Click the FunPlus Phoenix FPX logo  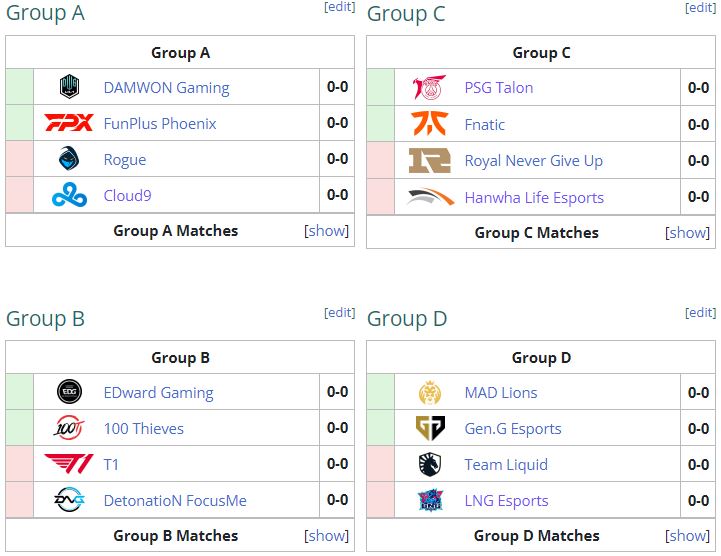(x=69, y=123)
